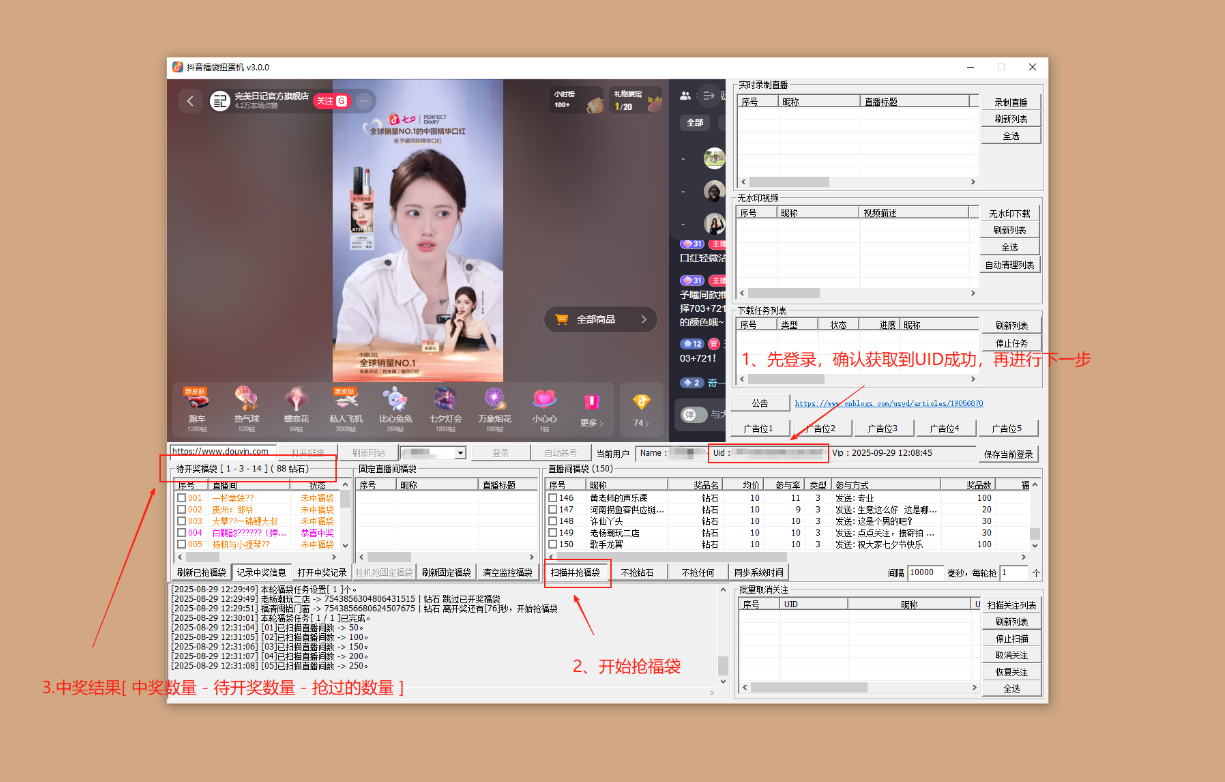1225x782 pixels.
Task: Click 刷新固定福袋 button
Action: (445, 572)
